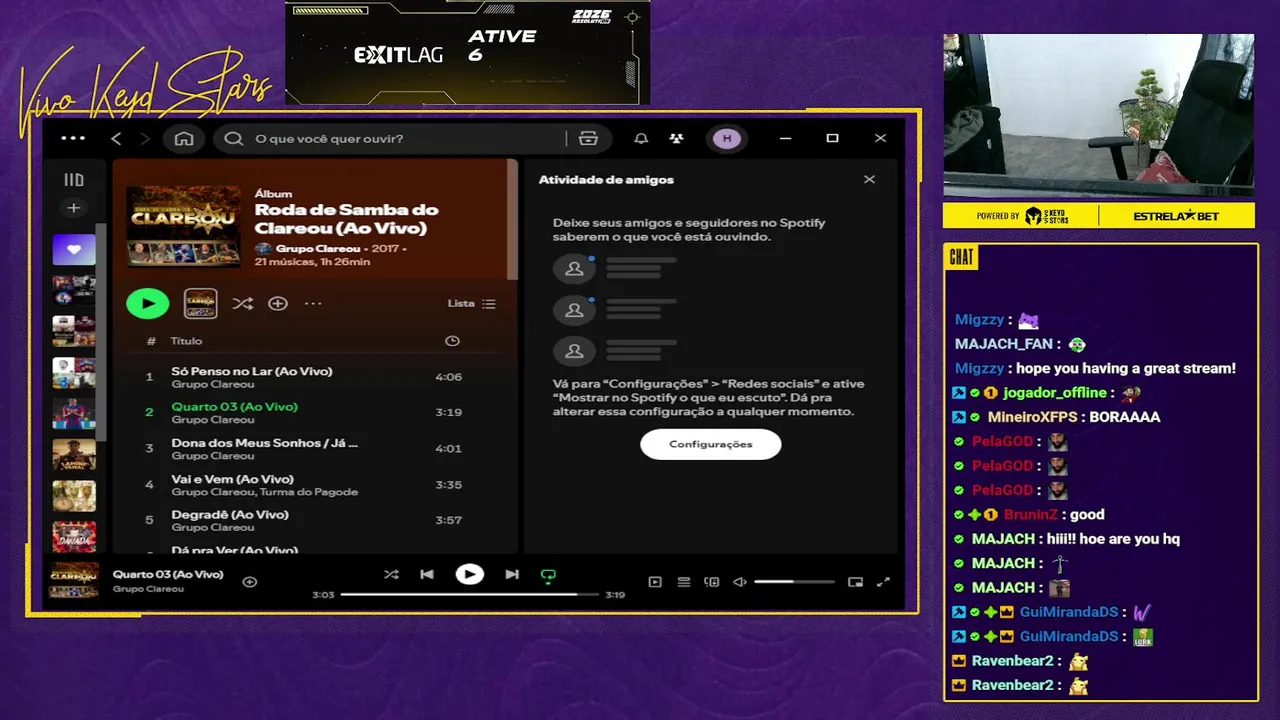The height and width of the screenshot is (720, 1280).
Task: Click 'jogador_offline' username in chat
Action: click(x=1055, y=393)
